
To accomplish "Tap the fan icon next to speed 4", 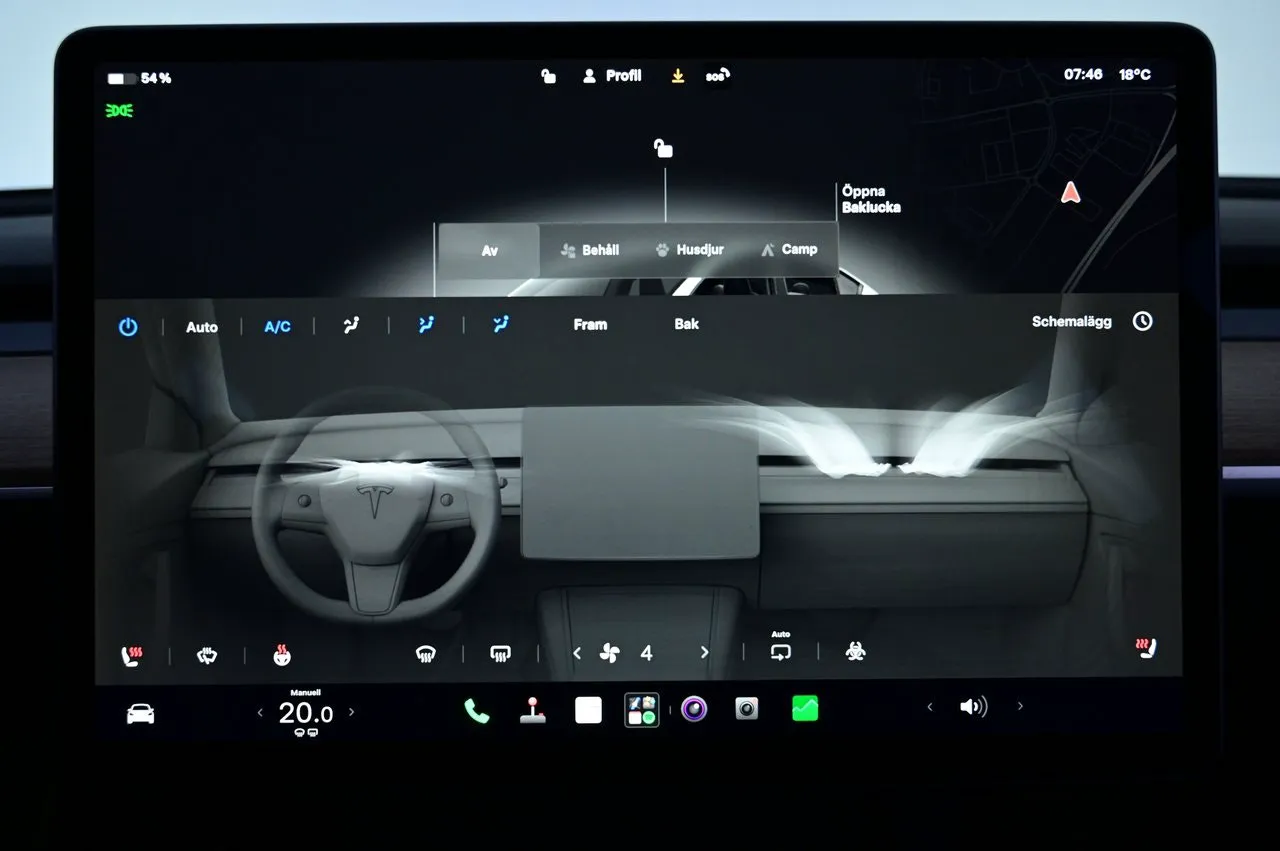I will [x=609, y=653].
